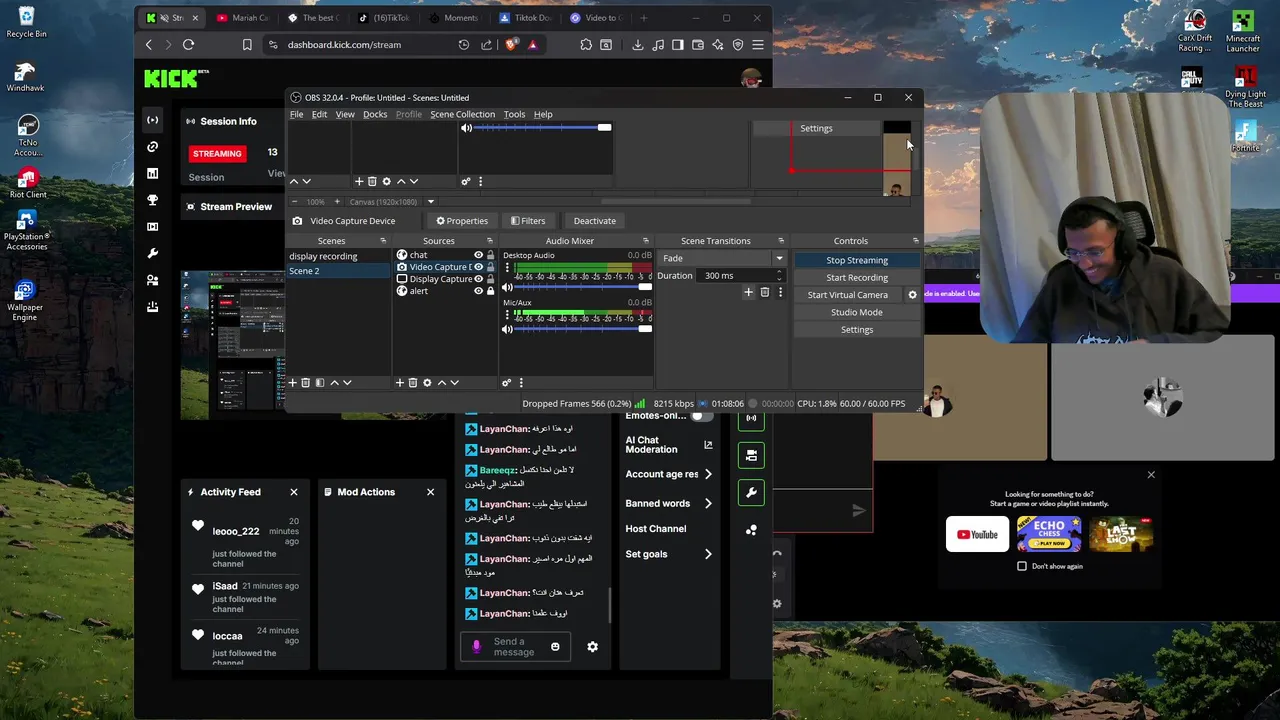Expand Account age restriction settings
The image size is (1280, 720).
pyautogui.click(x=708, y=474)
